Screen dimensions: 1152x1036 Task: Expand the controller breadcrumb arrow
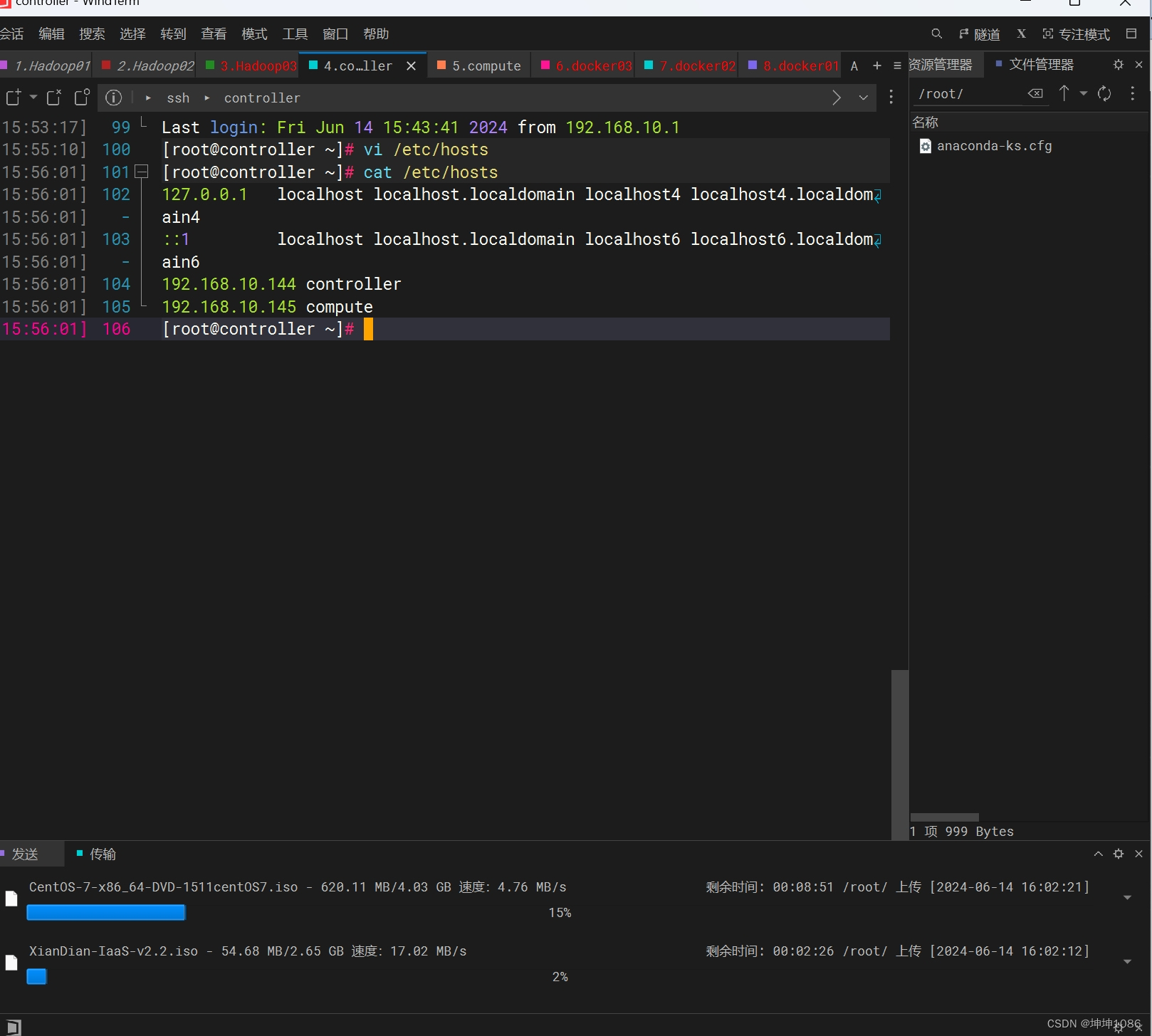[x=206, y=98]
